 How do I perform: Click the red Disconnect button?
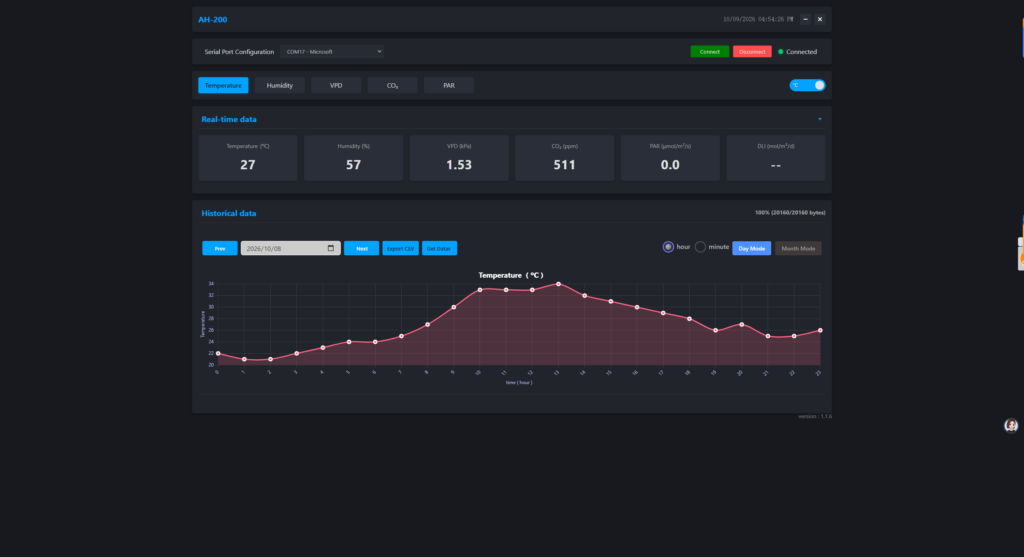point(752,52)
